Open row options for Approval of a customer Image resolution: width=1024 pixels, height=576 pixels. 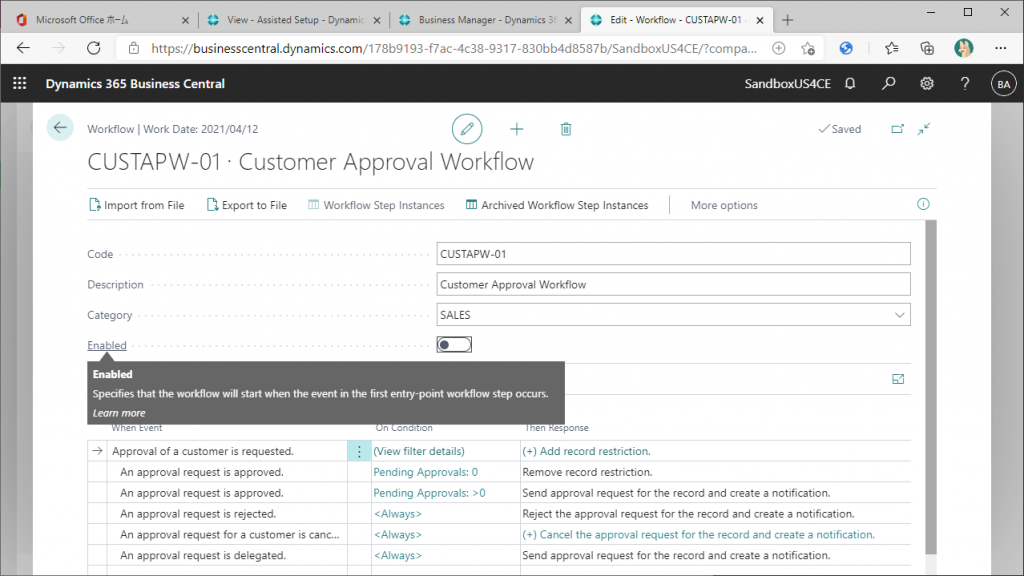click(359, 451)
